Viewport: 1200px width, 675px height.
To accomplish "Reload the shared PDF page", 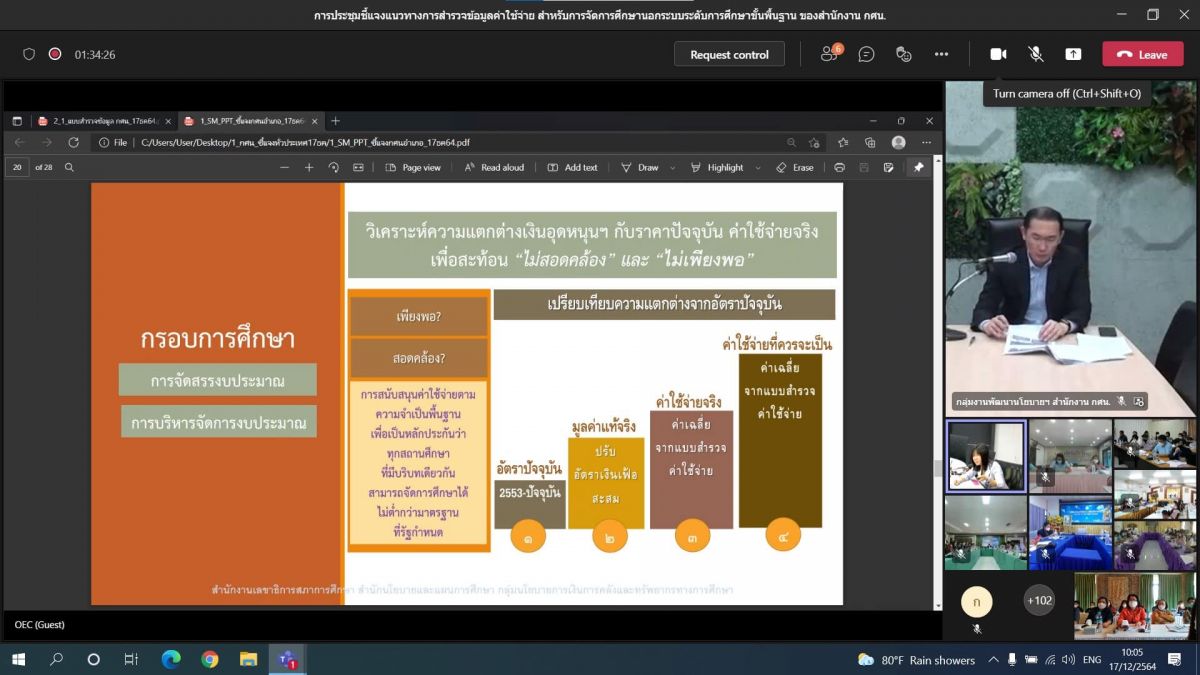I will pos(73,142).
